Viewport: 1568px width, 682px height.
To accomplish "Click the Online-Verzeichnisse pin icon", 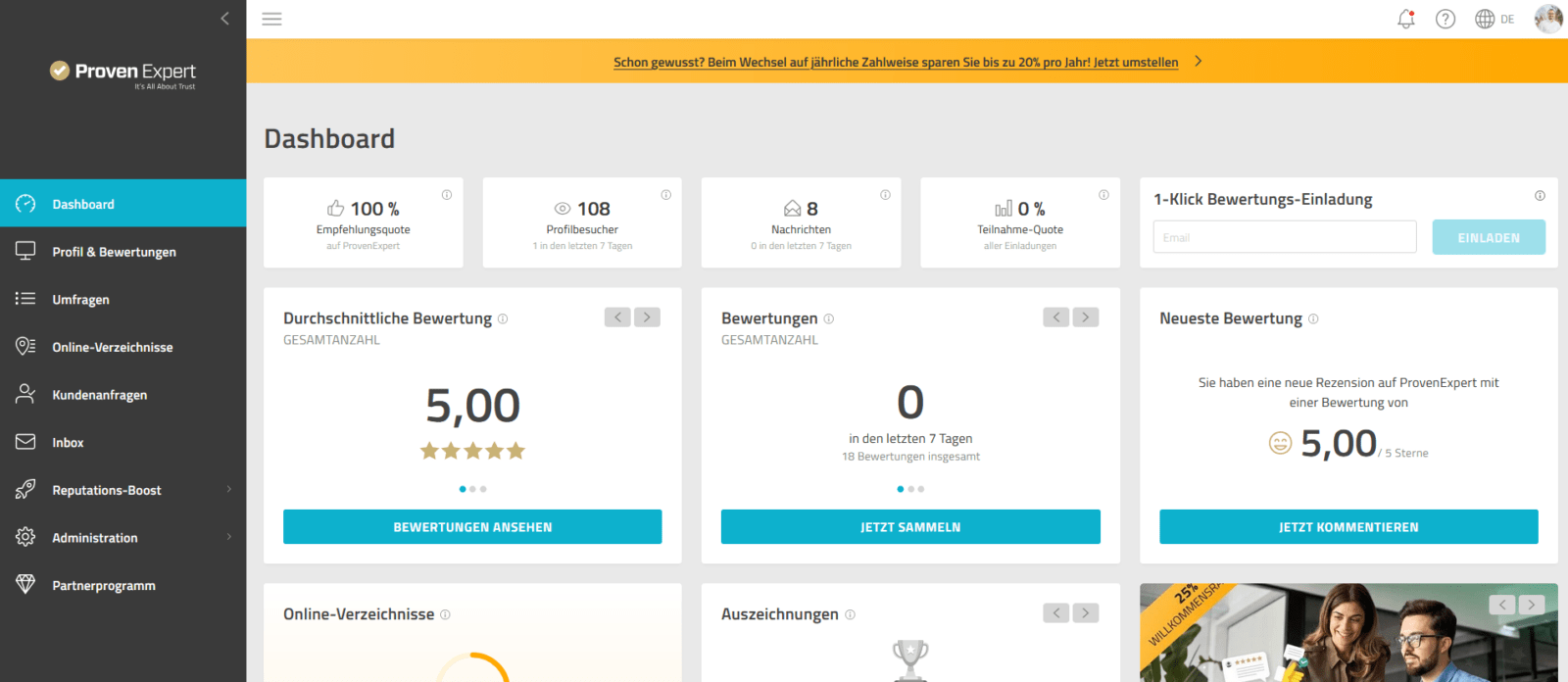I will pos(25,347).
